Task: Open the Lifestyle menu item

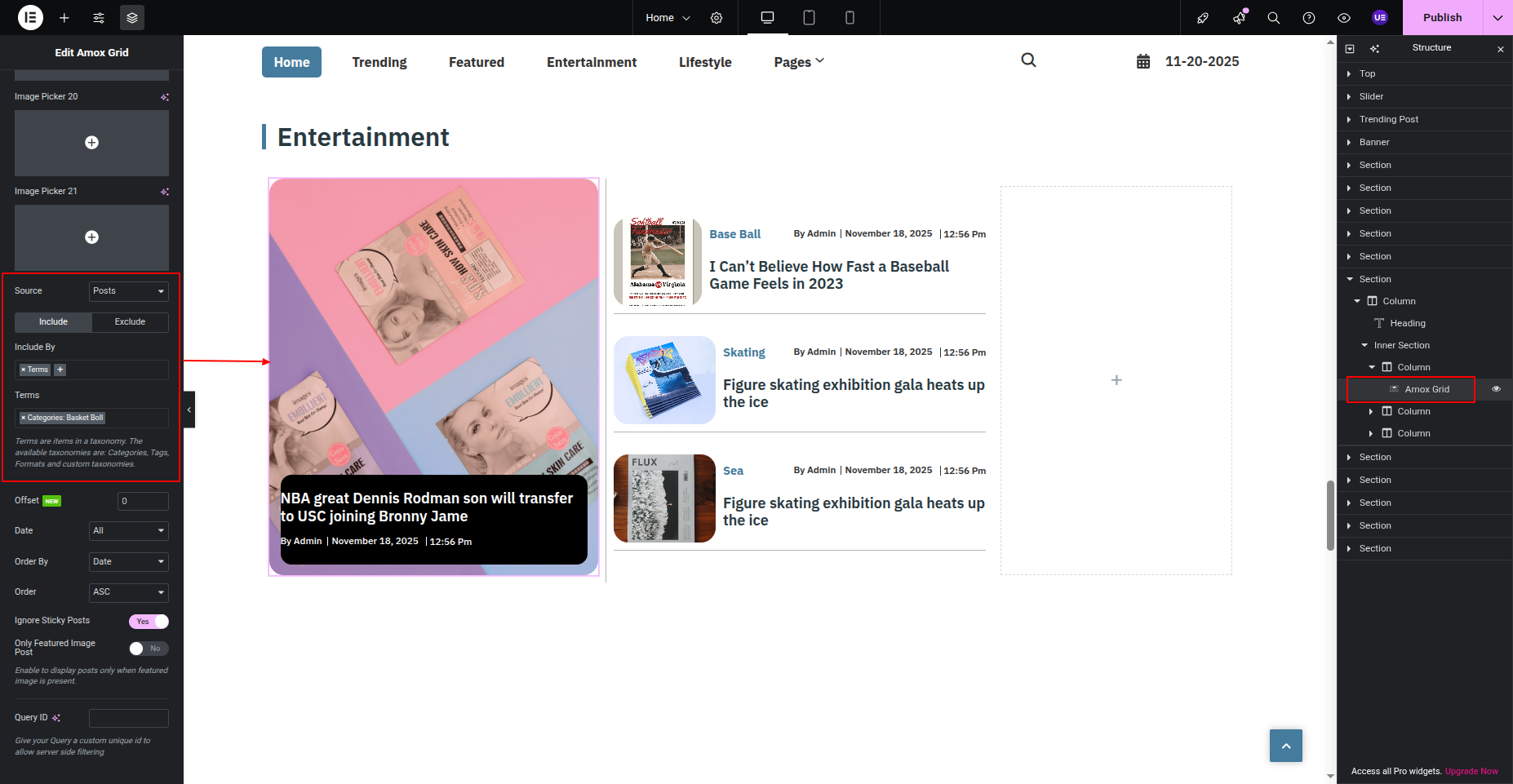Action: (705, 62)
